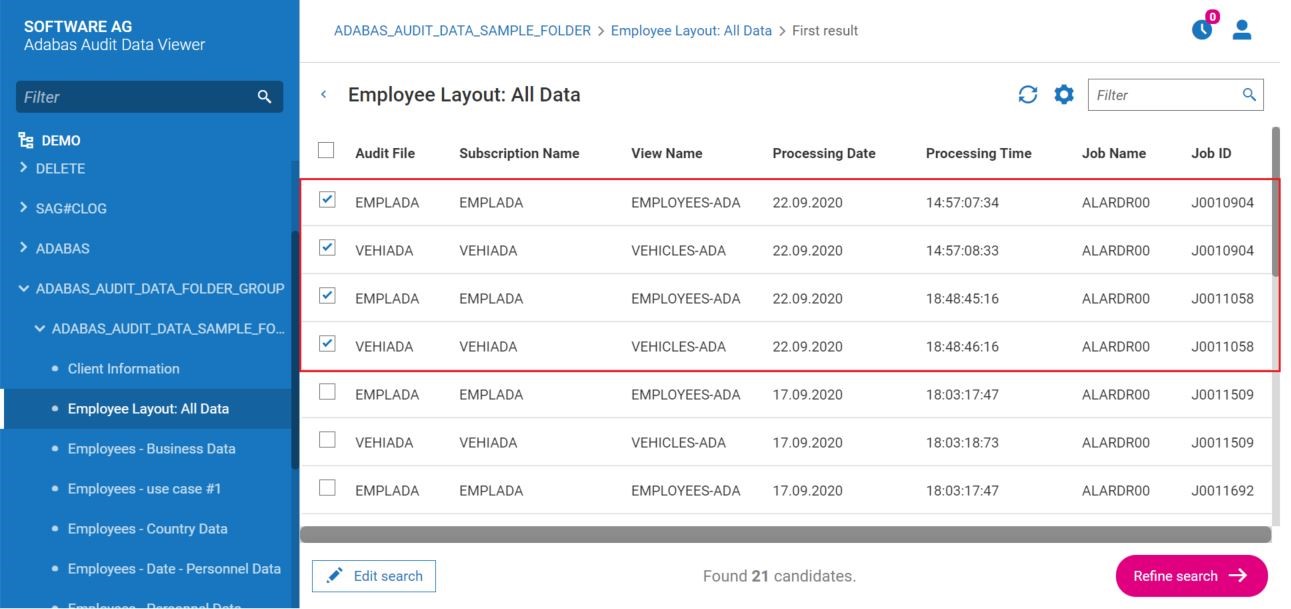This screenshot has height=609, width=1291.
Task: Click the Audit File column header
Action: tap(385, 153)
